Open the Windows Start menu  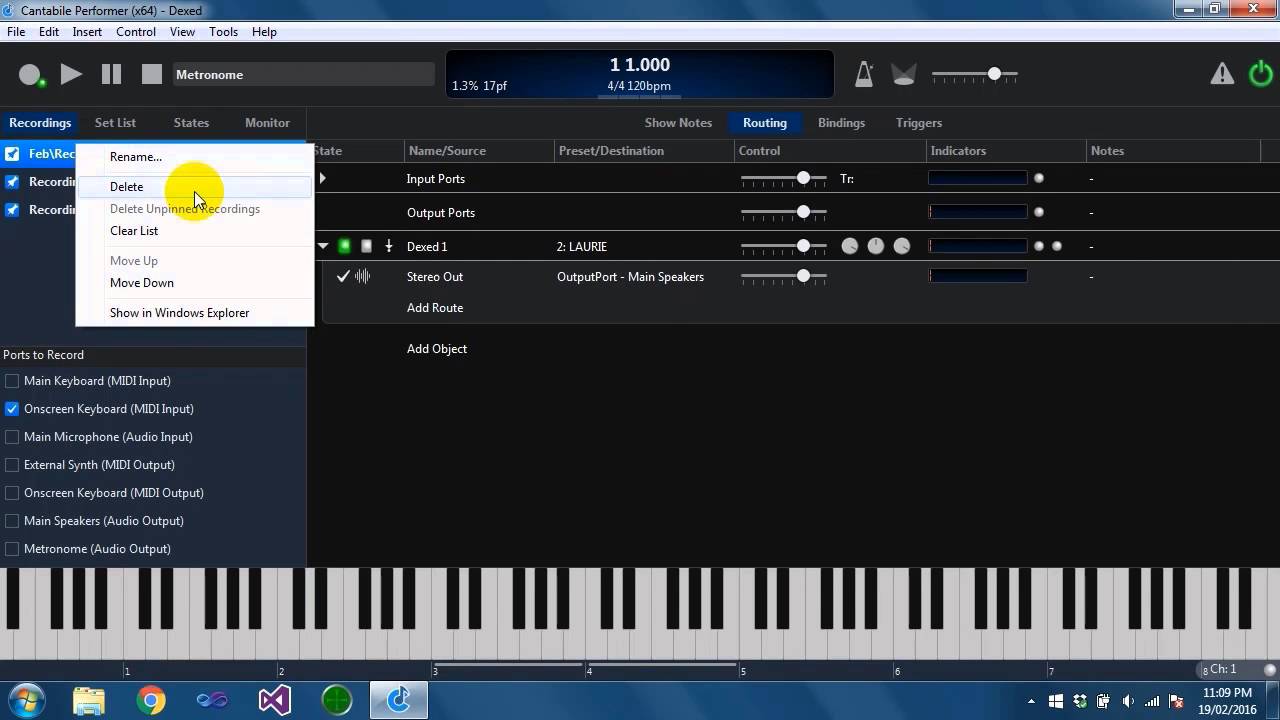tap(27, 699)
